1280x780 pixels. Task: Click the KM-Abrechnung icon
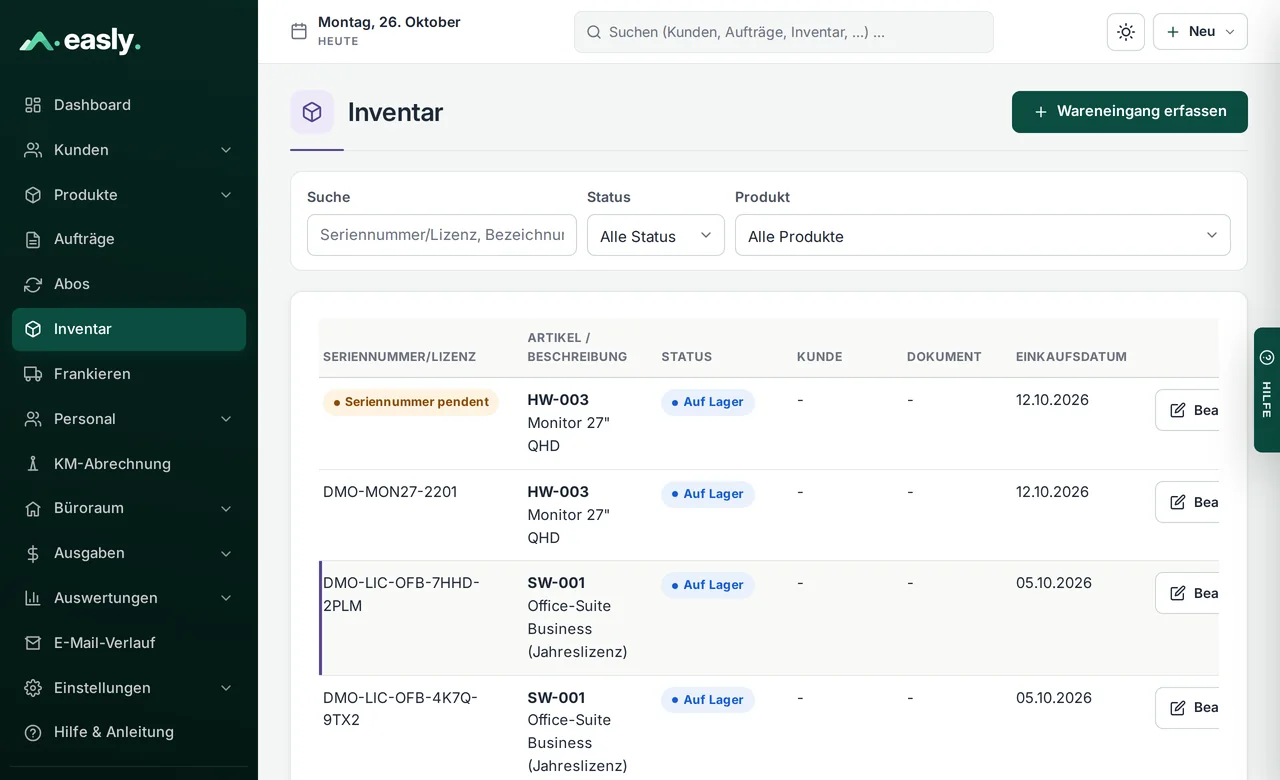33,464
